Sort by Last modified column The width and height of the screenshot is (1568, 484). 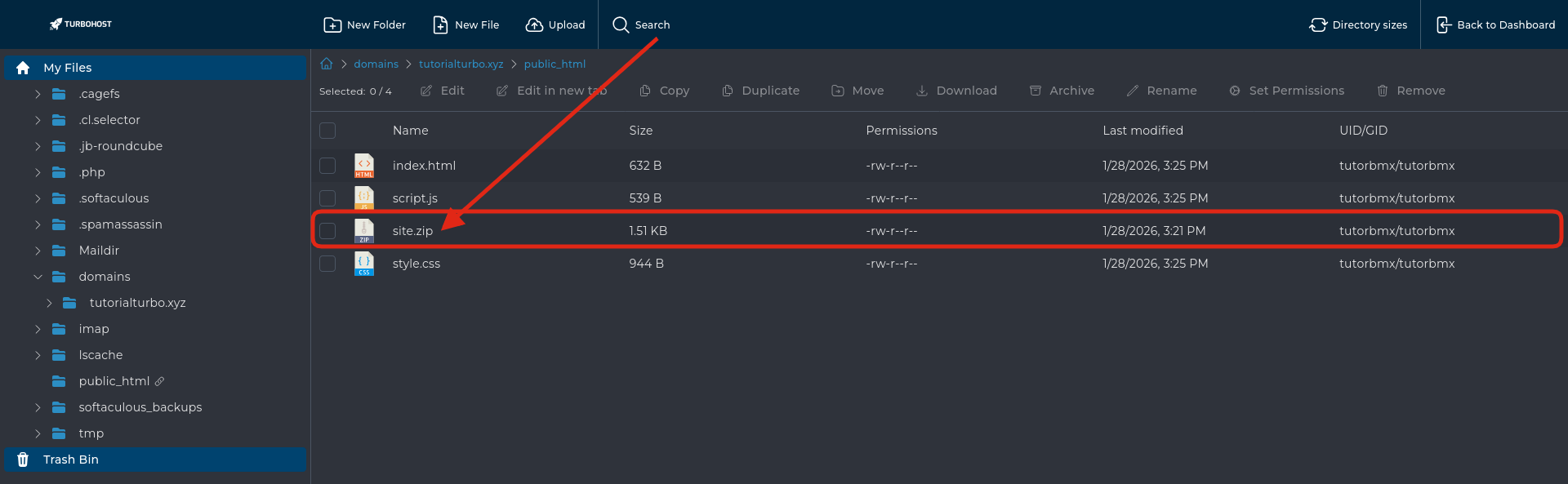(x=1143, y=131)
